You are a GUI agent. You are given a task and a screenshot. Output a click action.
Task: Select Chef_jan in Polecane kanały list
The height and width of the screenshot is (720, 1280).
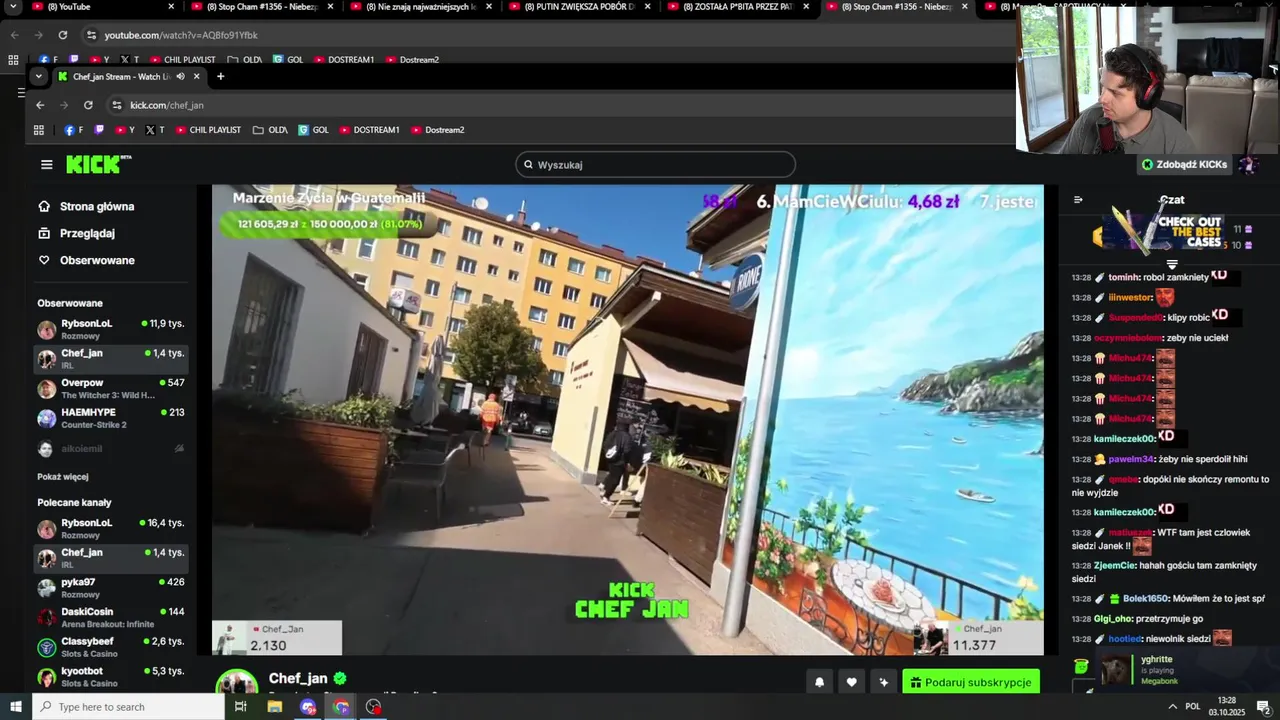(111, 558)
